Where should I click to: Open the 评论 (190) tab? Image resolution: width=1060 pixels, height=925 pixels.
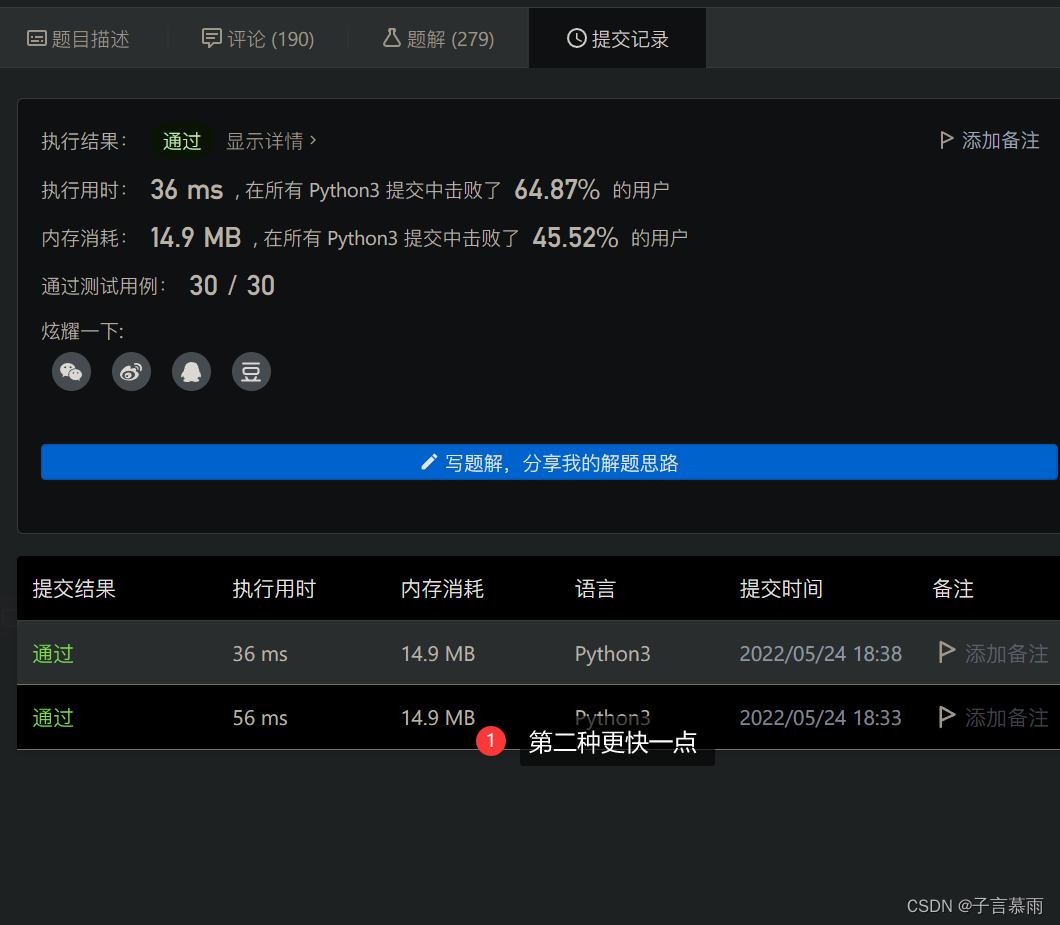[x=258, y=39]
